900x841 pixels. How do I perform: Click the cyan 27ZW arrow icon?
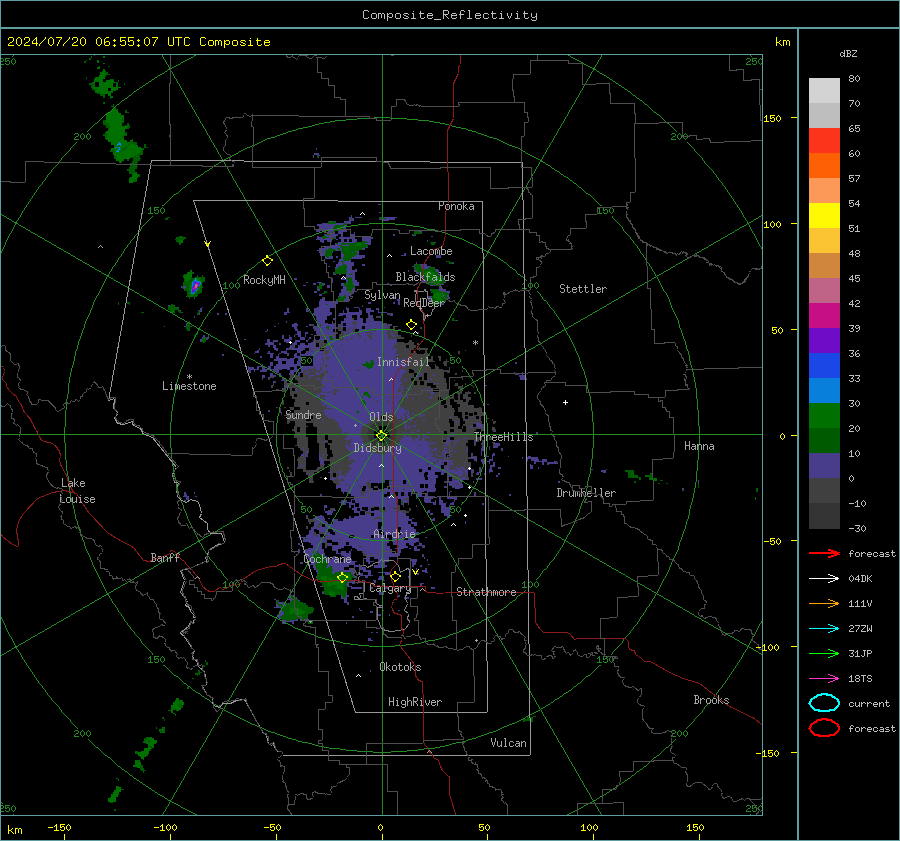pyautogui.click(x=824, y=629)
